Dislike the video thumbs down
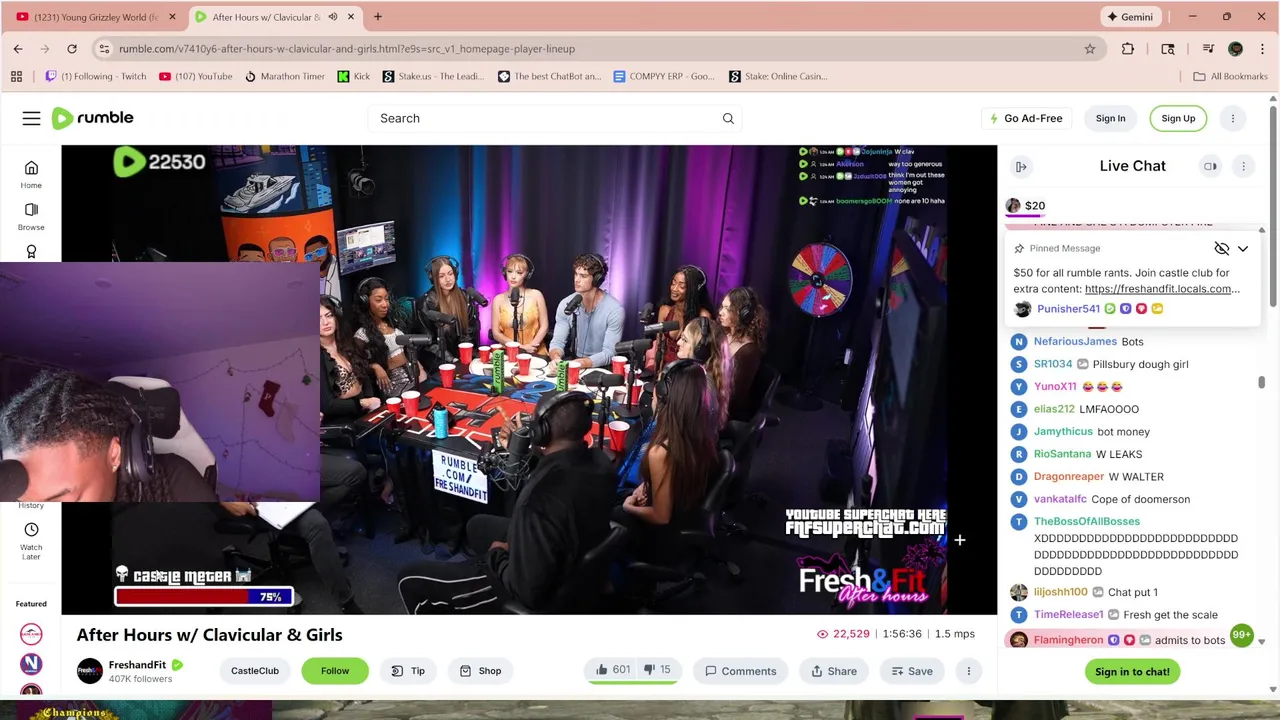 point(656,670)
